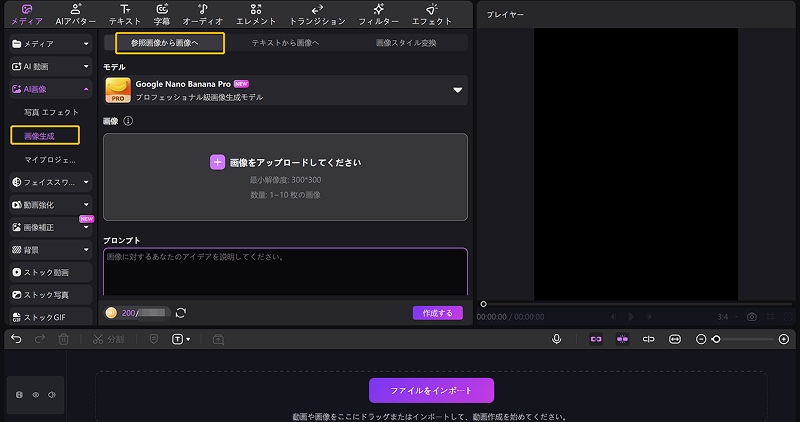
Task: Open ストック動画 in sidebar
Action: (51, 272)
